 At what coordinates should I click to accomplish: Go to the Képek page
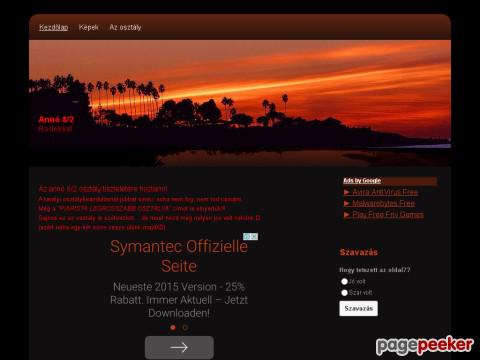(89, 27)
